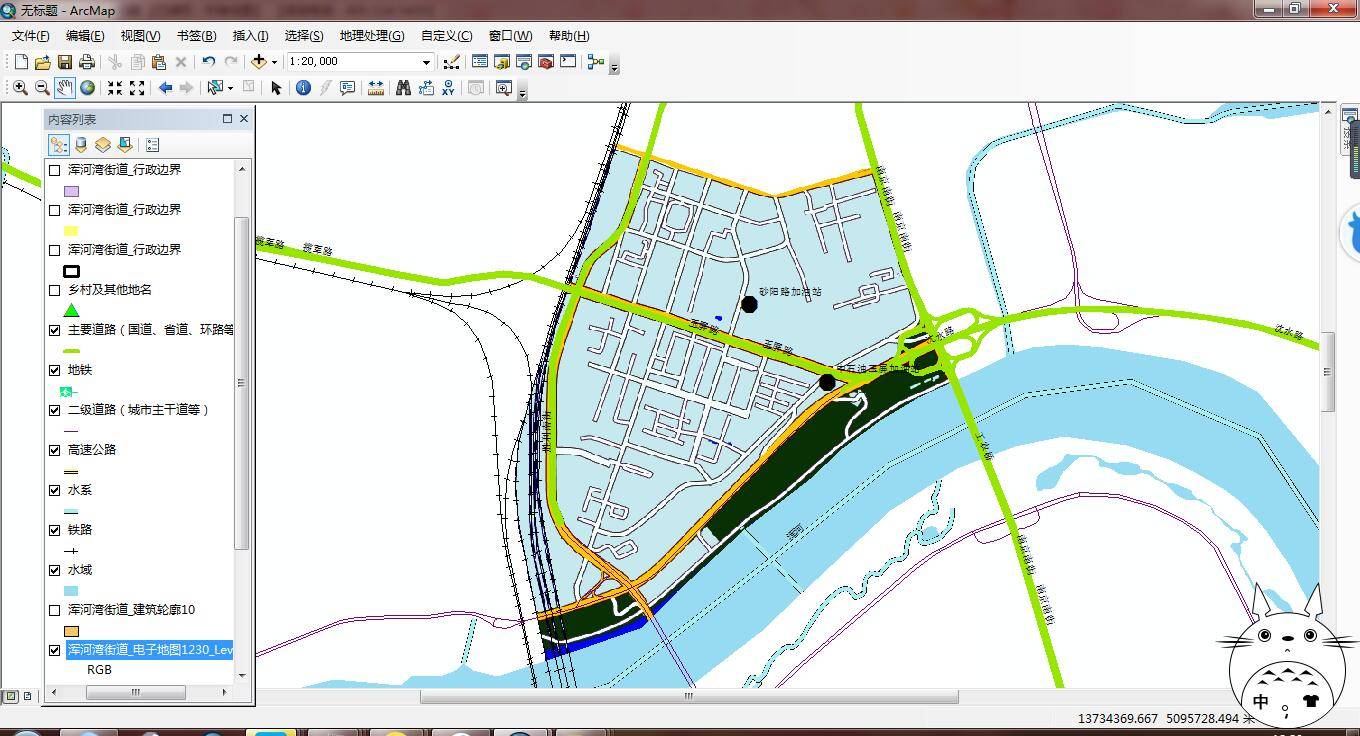Click purple 行政边界 symbol swatch

pos(71,191)
